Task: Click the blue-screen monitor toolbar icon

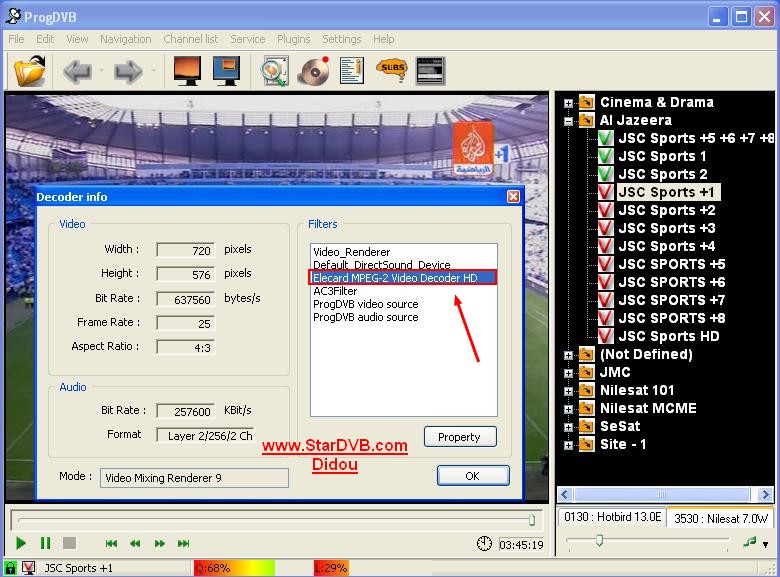Action: [x=226, y=71]
